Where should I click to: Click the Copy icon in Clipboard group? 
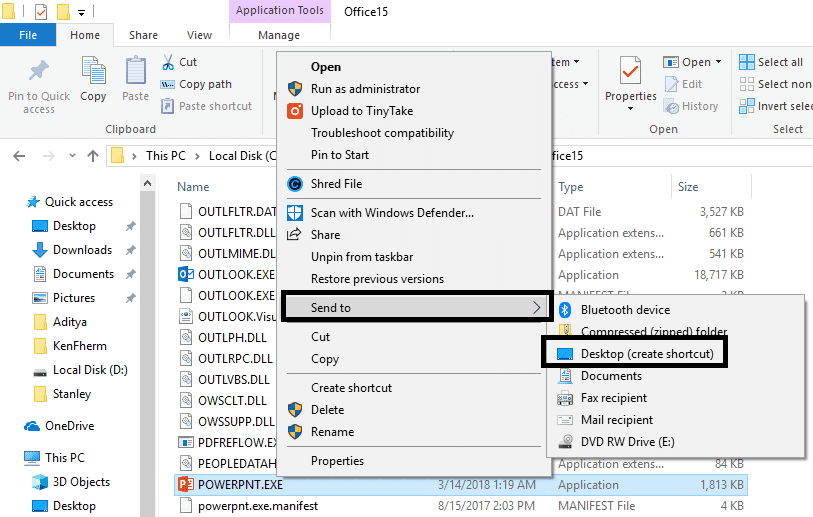tap(93, 71)
